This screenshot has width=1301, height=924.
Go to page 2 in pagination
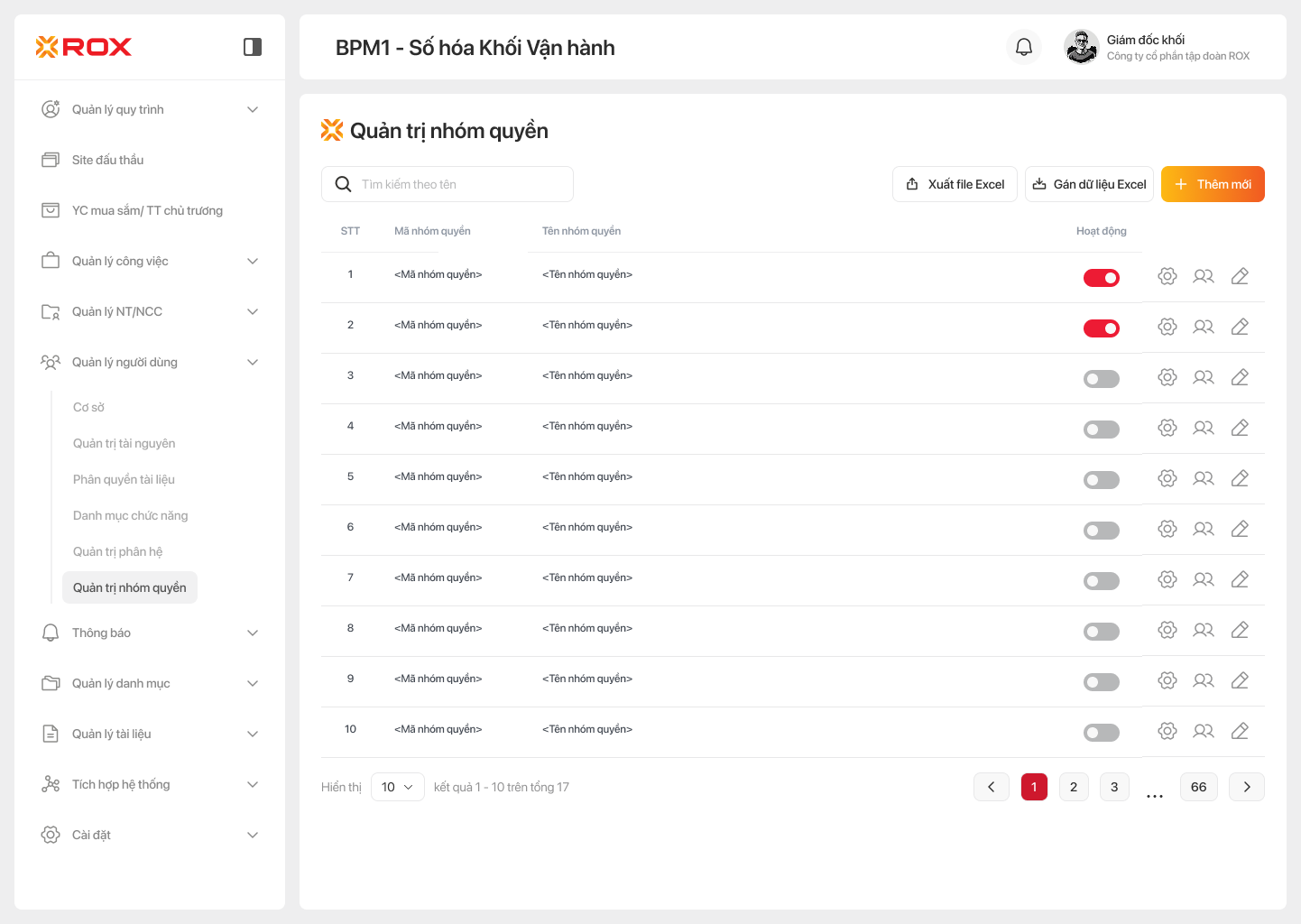(x=1074, y=787)
